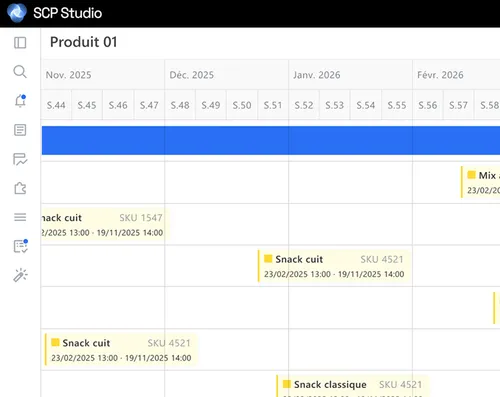500x397 pixels.
Task: Open the magic wand icon in sidebar
Action: [20, 275]
